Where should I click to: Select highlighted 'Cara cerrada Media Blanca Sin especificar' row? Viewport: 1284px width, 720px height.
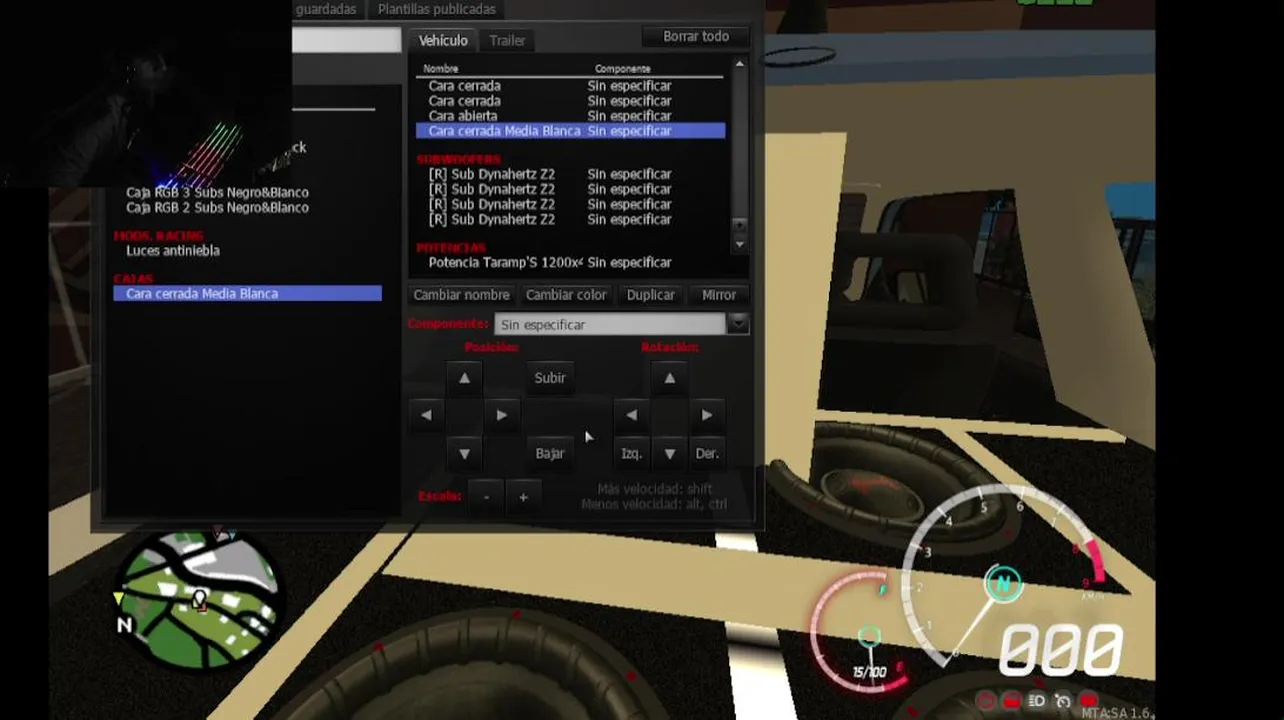pyautogui.click(x=570, y=131)
